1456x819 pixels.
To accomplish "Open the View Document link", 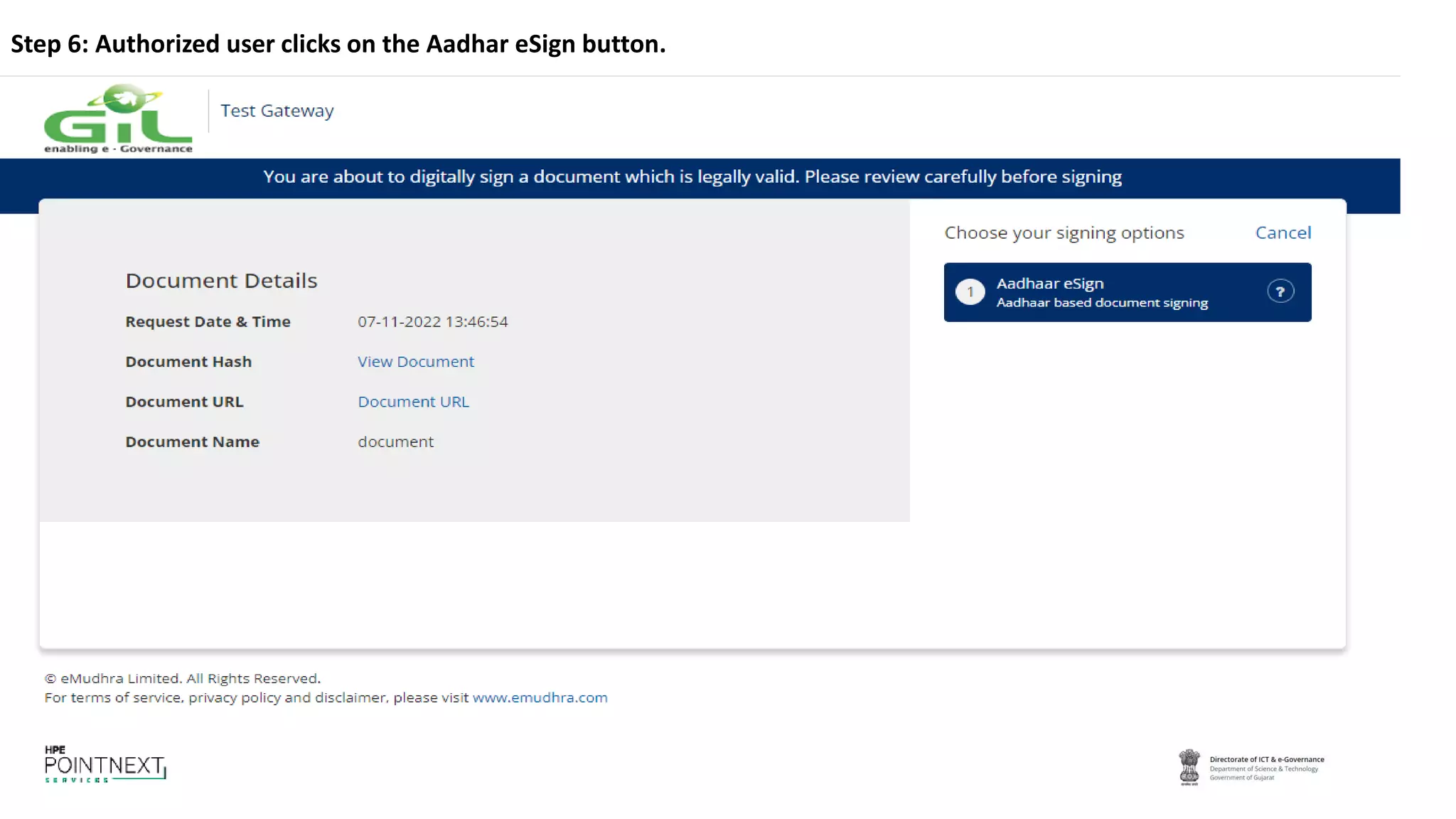I will click(415, 362).
